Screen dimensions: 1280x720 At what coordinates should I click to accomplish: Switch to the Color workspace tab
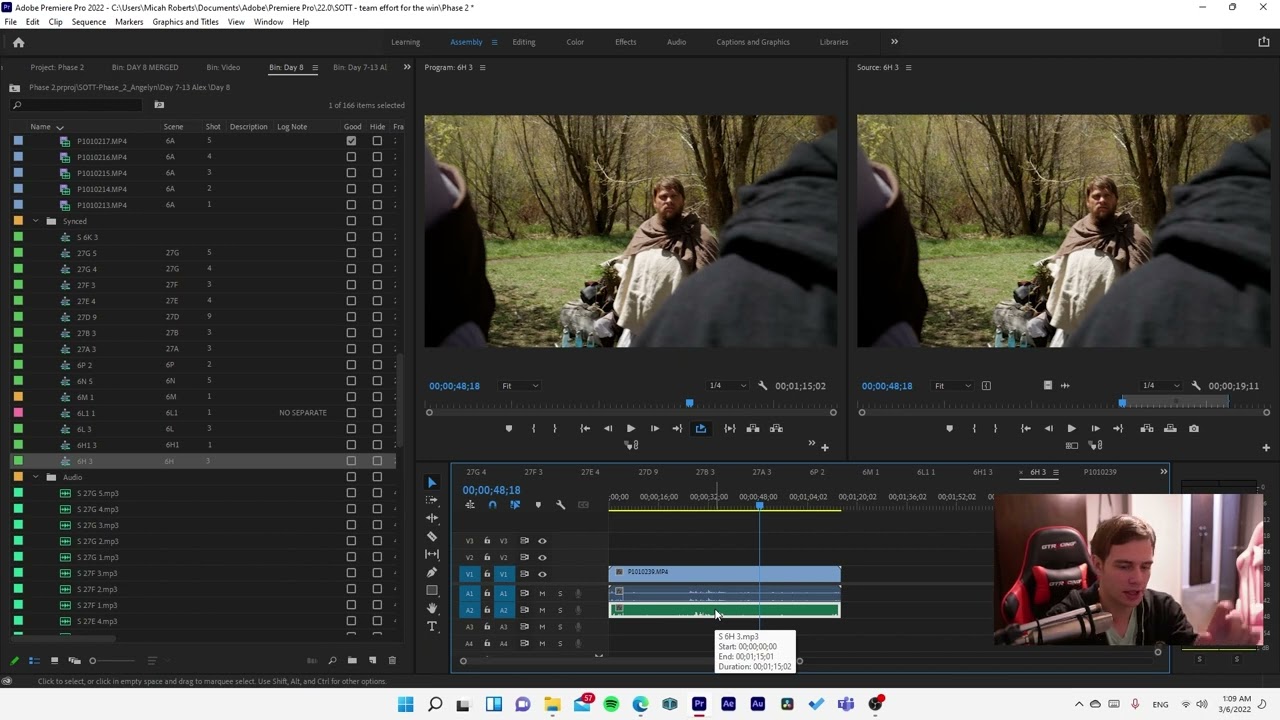tap(575, 42)
